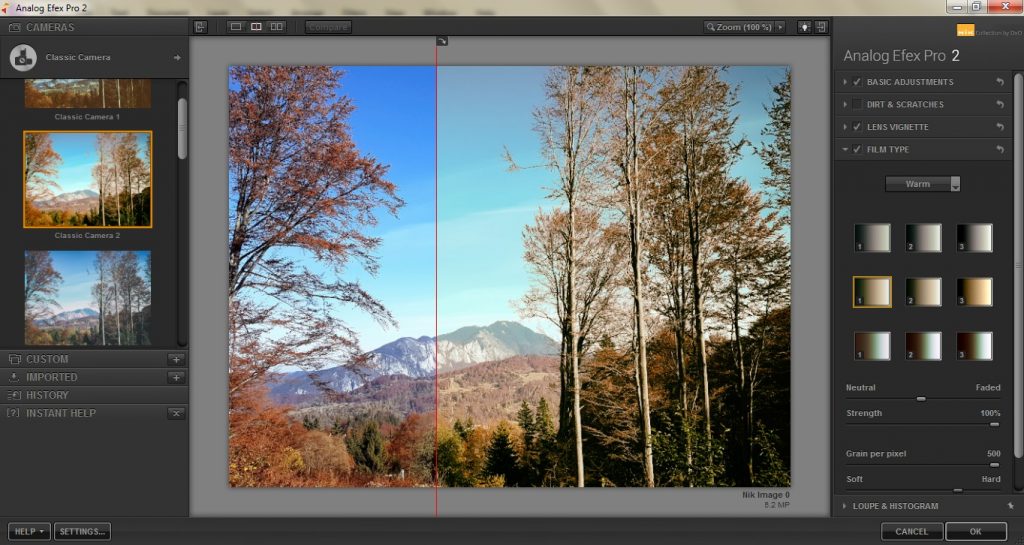Image resolution: width=1024 pixels, height=545 pixels.
Task: Expand the zoom options arrow
Action: [x=780, y=27]
